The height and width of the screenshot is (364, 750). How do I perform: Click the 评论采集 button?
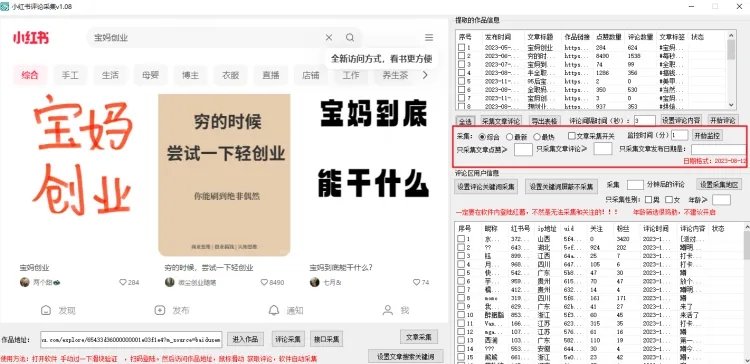pos(288,339)
